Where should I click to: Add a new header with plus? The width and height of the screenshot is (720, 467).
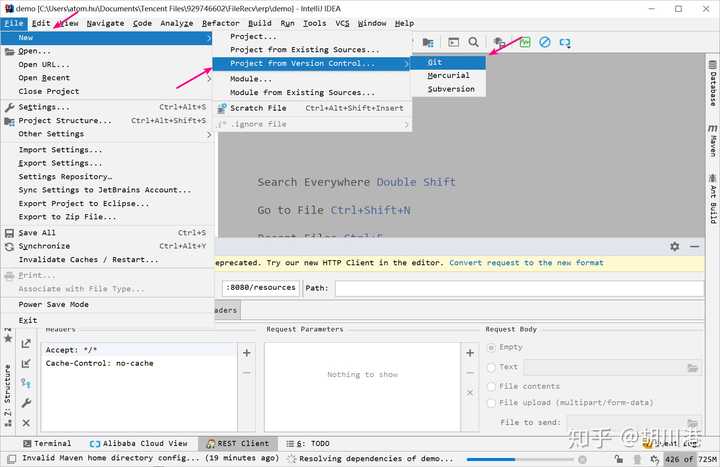pos(247,353)
